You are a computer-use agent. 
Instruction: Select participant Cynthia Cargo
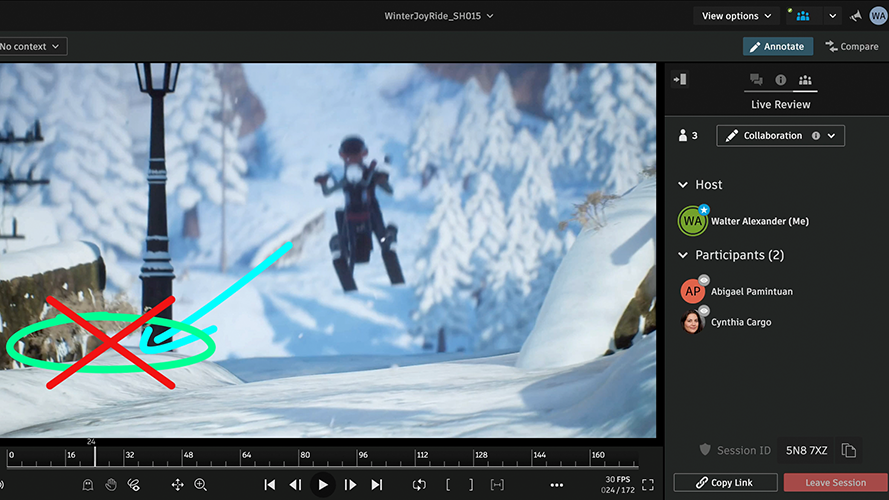coord(741,322)
